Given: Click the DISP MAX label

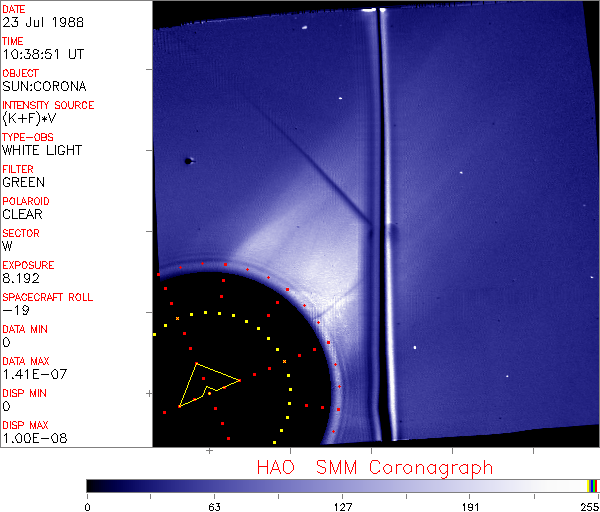Looking at the screenshot, I should pyautogui.click(x=25, y=425).
